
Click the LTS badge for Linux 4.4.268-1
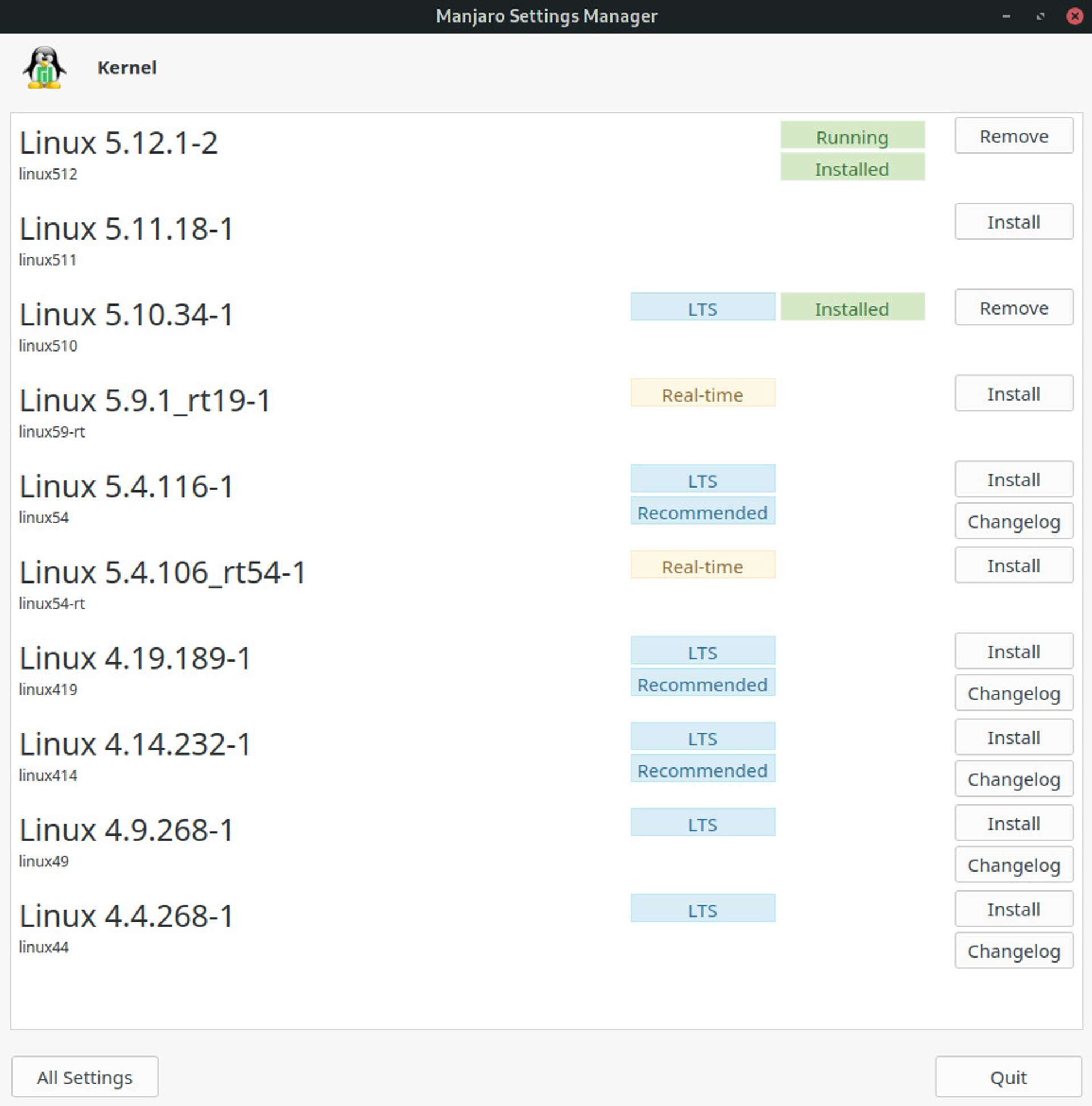[703, 908]
